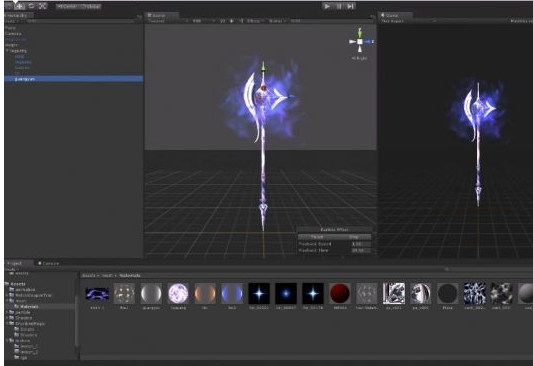Click the Step frame button
This screenshot has height=366, width=533.
tap(350, 6)
